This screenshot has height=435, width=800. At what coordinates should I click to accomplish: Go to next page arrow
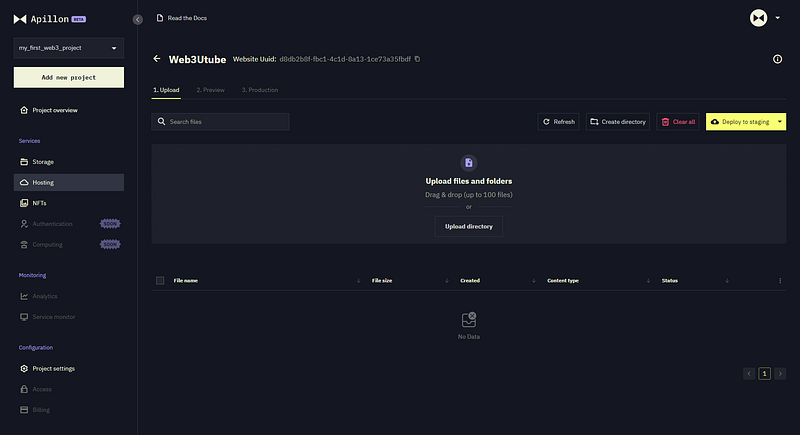[x=780, y=374]
